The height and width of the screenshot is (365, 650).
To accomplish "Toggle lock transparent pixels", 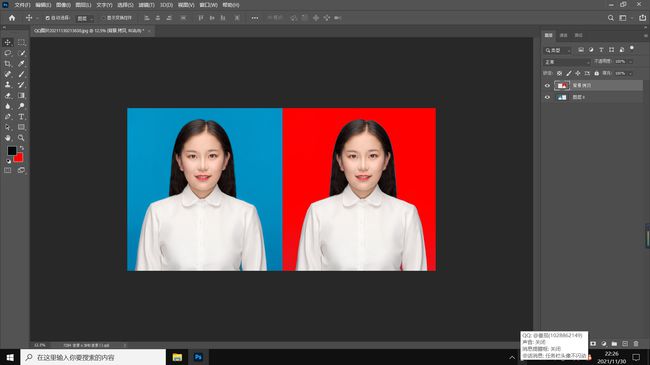I will point(559,73).
